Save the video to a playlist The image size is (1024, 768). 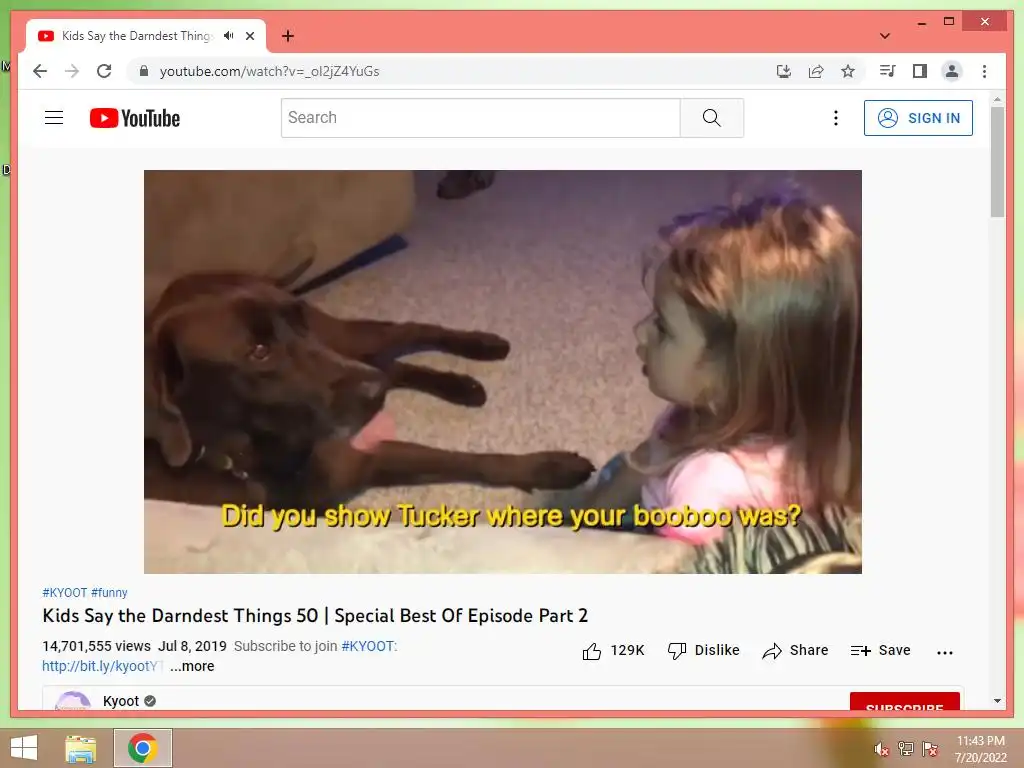880,650
